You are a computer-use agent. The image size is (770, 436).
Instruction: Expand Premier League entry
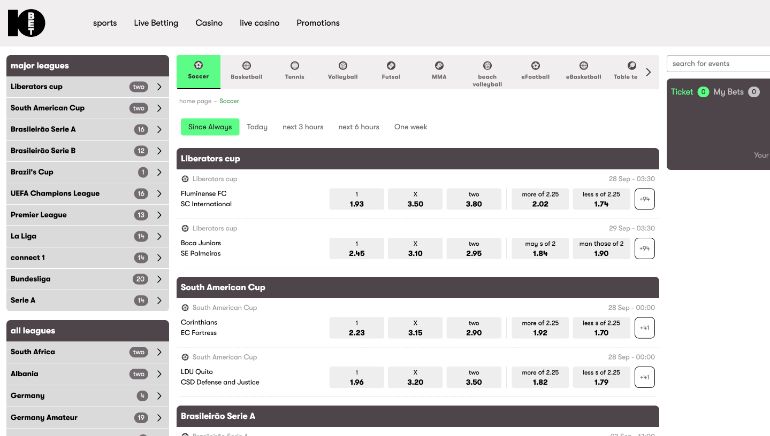pyautogui.click(x=87, y=215)
